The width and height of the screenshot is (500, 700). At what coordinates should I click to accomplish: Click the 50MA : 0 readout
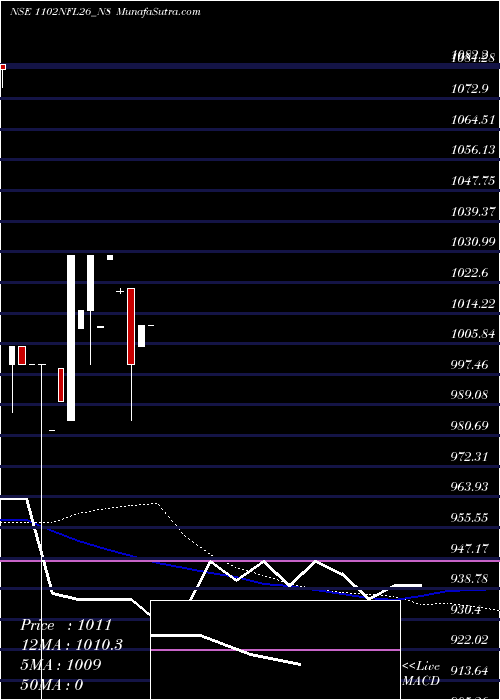coord(52,685)
